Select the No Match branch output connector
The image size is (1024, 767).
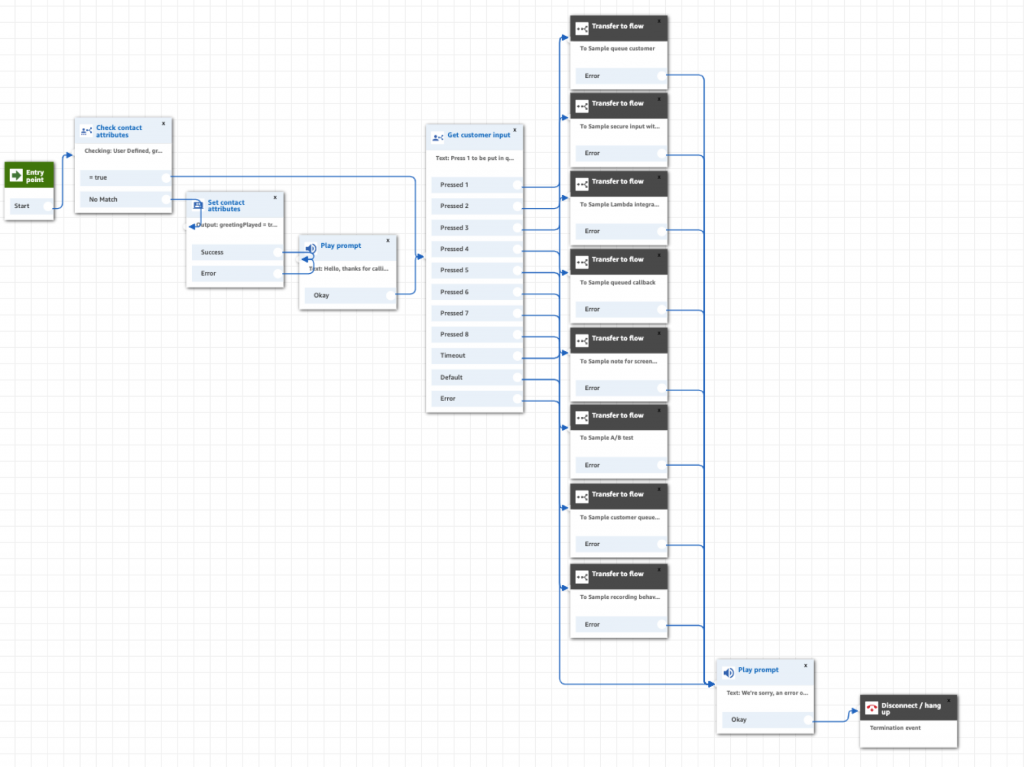tap(164, 200)
